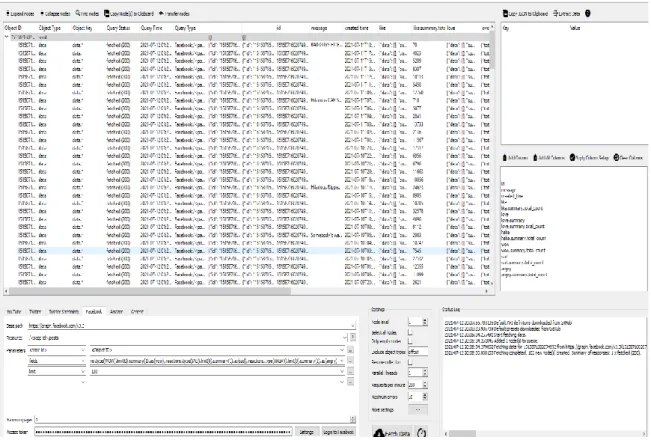
Task: Open the Base path dropdown
Action: point(353,326)
